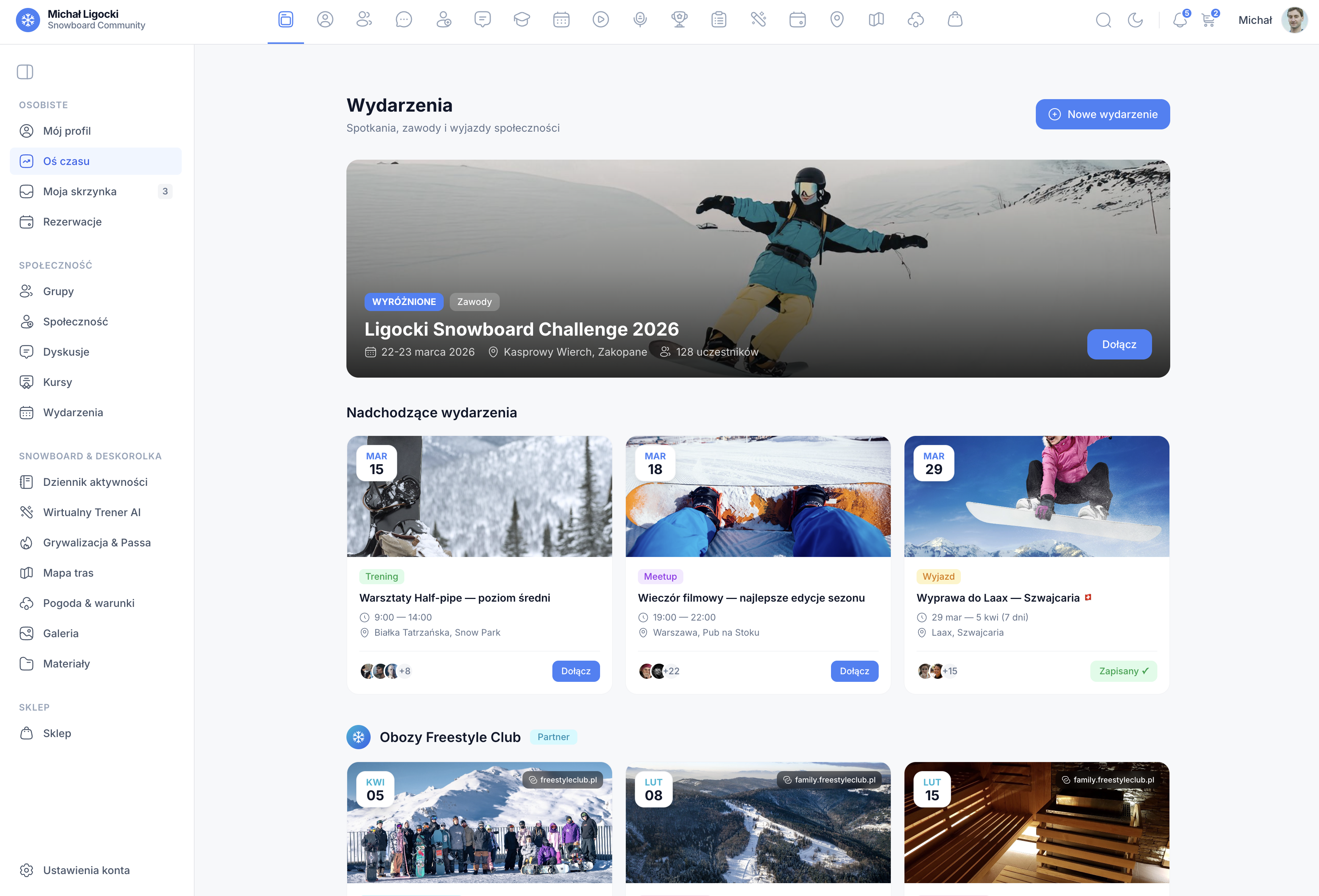Click the play video icon in top bar
The width and height of the screenshot is (1319, 896).
tap(600, 20)
